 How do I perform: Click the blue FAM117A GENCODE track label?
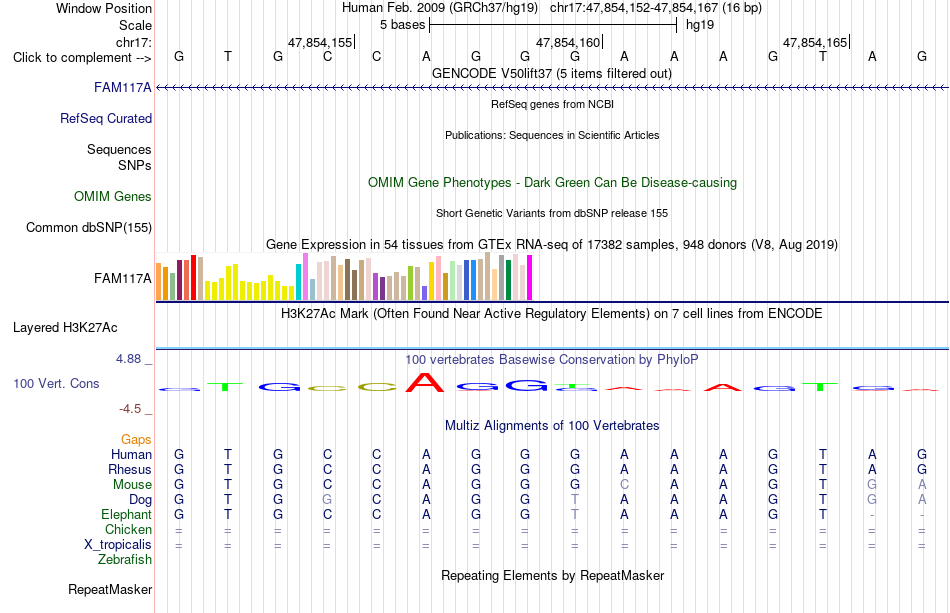pos(122,88)
